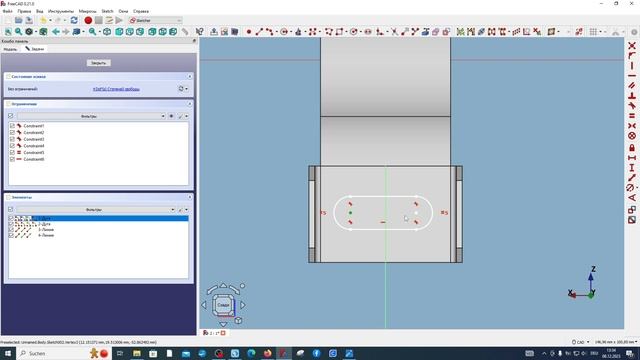Toggle Constraint6 checkbox
The image size is (640, 360).
point(12,159)
